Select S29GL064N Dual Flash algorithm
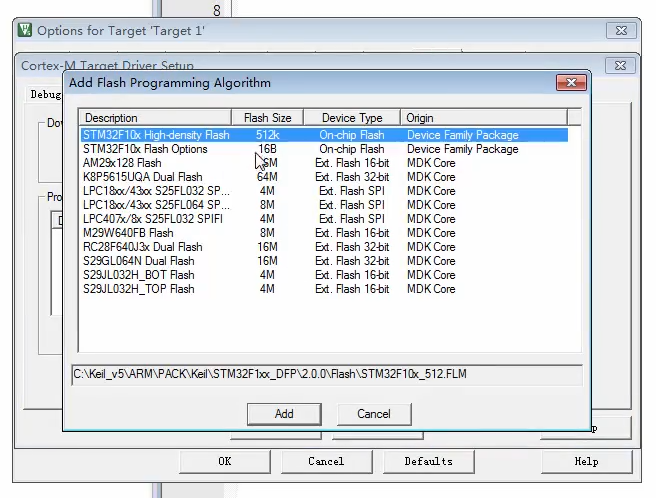 pyautogui.click(x=324, y=261)
